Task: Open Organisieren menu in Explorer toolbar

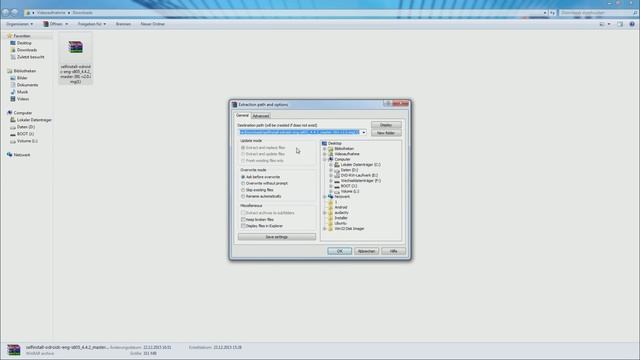Action: (x=20, y=24)
